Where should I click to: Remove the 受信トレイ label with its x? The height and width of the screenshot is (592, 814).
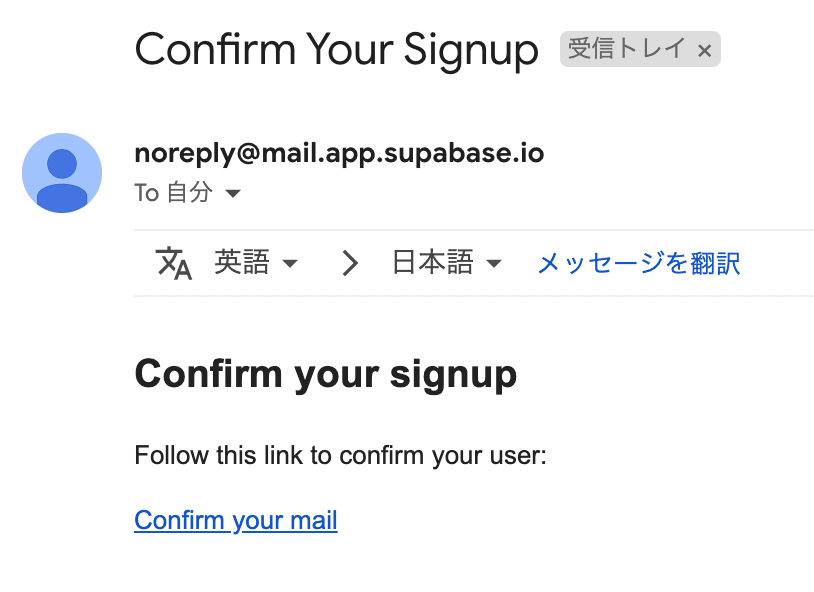704,50
